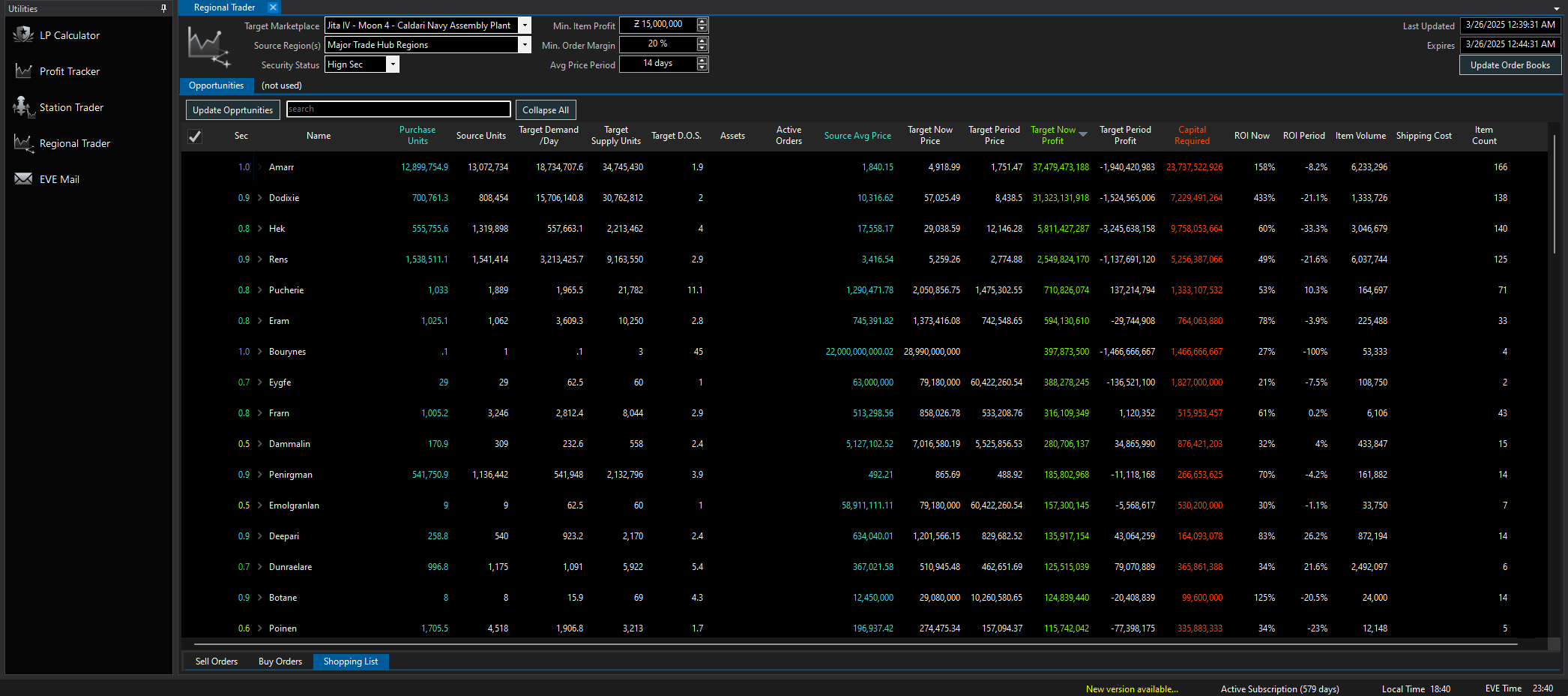Sort by Purchase Units column header
The height and width of the screenshot is (696, 1568).
click(x=417, y=135)
